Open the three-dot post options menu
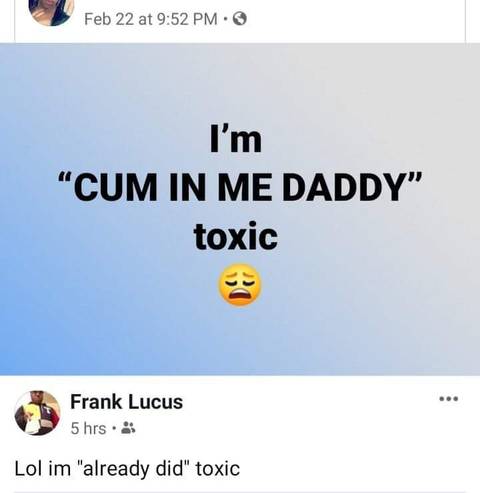The width and height of the screenshot is (480, 493). click(x=449, y=398)
